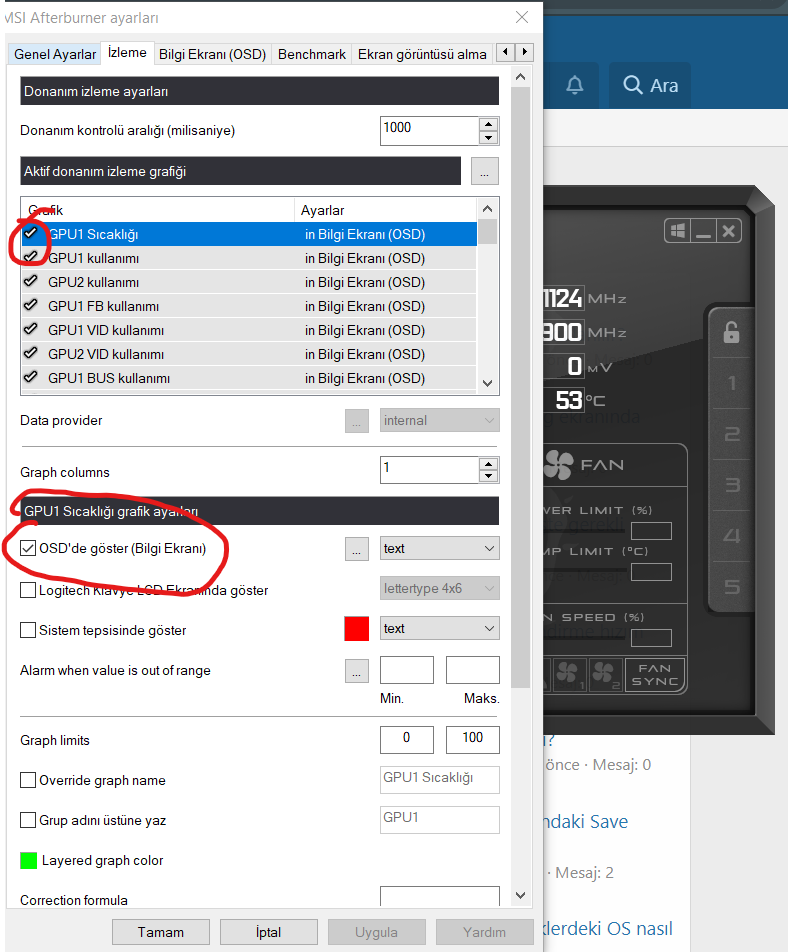This screenshot has height=952, width=788.
Task: Increase the Graph columns value
Action: point(489,464)
